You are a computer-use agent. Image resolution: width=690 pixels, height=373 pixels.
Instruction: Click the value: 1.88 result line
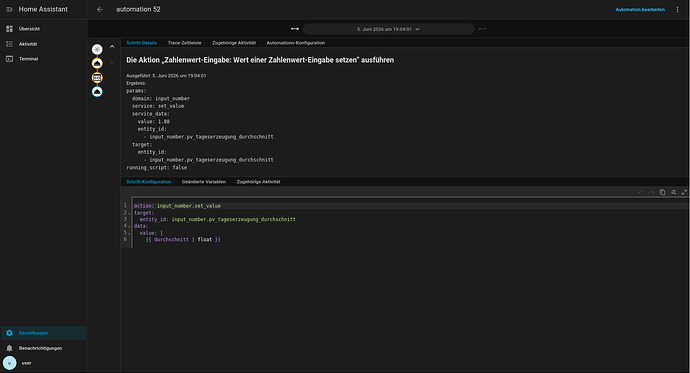pyautogui.click(x=154, y=121)
